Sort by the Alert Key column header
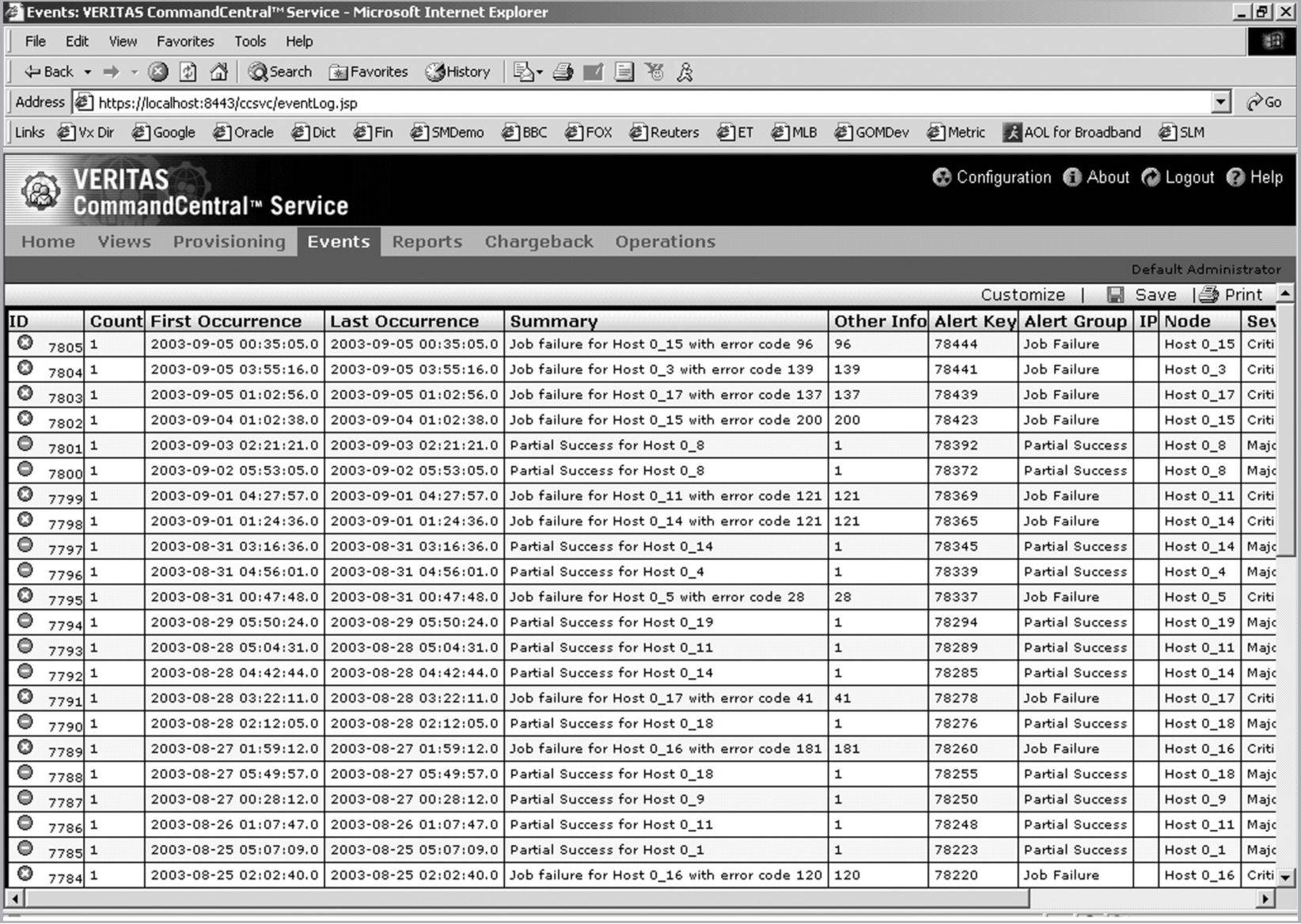The height and width of the screenshot is (924, 1301). [975, 321]
